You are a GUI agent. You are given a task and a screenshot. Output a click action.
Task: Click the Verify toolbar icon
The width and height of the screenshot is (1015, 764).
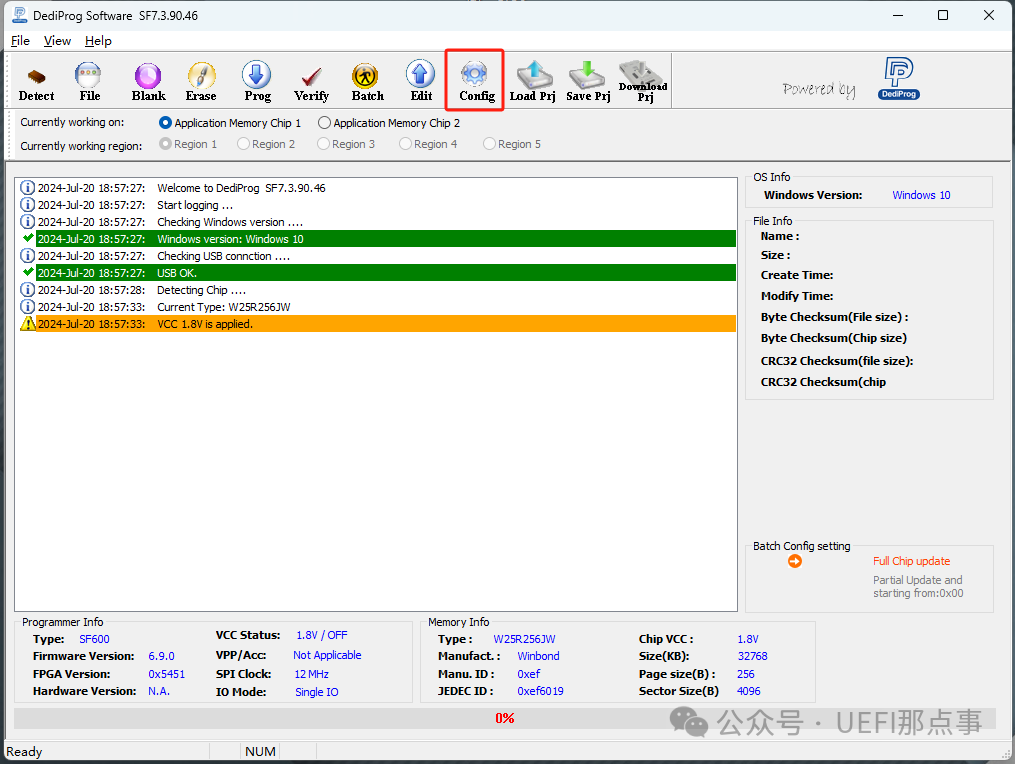coord(311,81)
